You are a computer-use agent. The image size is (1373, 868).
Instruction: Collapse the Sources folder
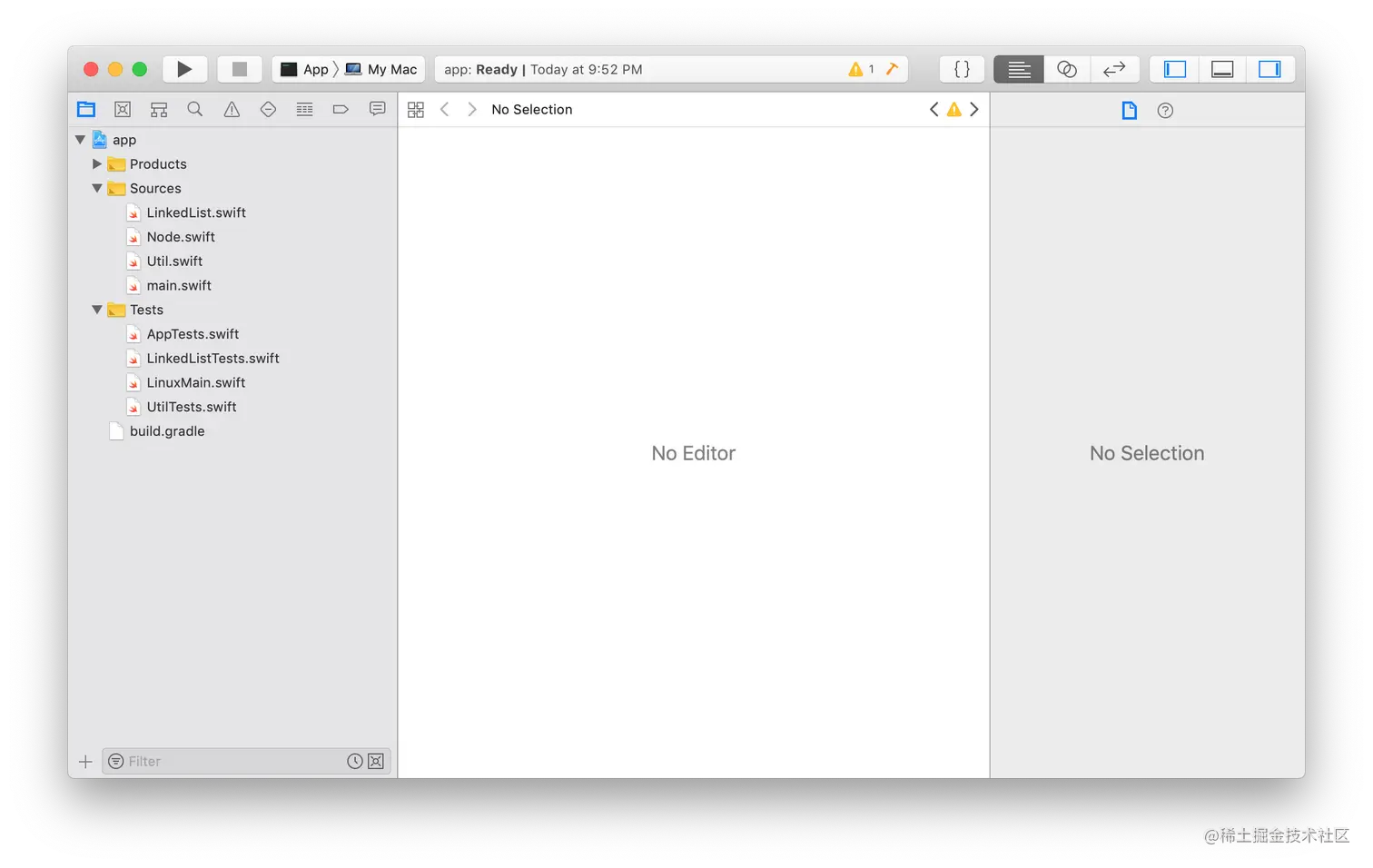(x=97, y=188)
